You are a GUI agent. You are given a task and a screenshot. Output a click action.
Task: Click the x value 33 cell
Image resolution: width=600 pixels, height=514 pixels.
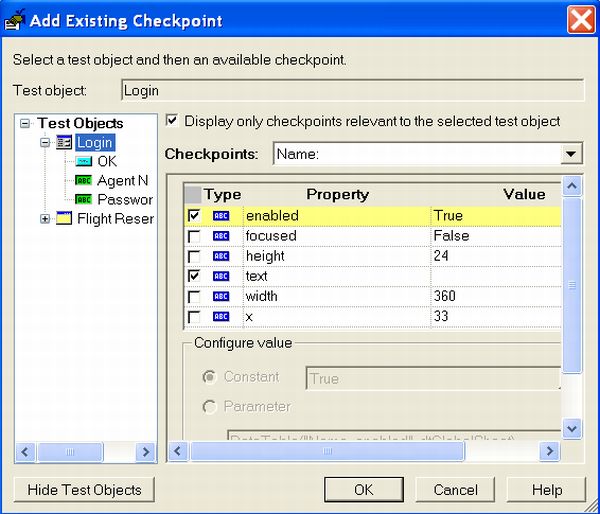(496, 317)
